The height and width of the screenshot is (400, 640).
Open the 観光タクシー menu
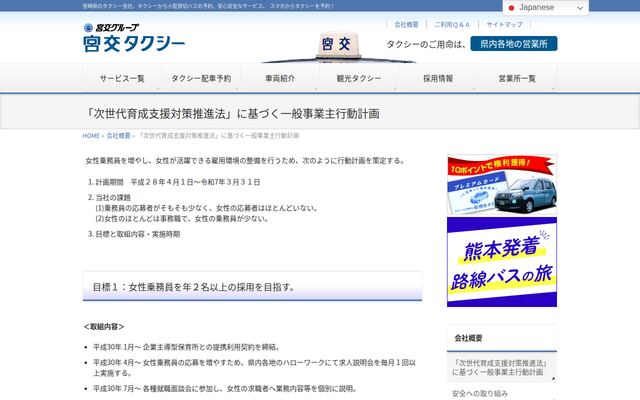pyautogui.click(x=359, y=78)
